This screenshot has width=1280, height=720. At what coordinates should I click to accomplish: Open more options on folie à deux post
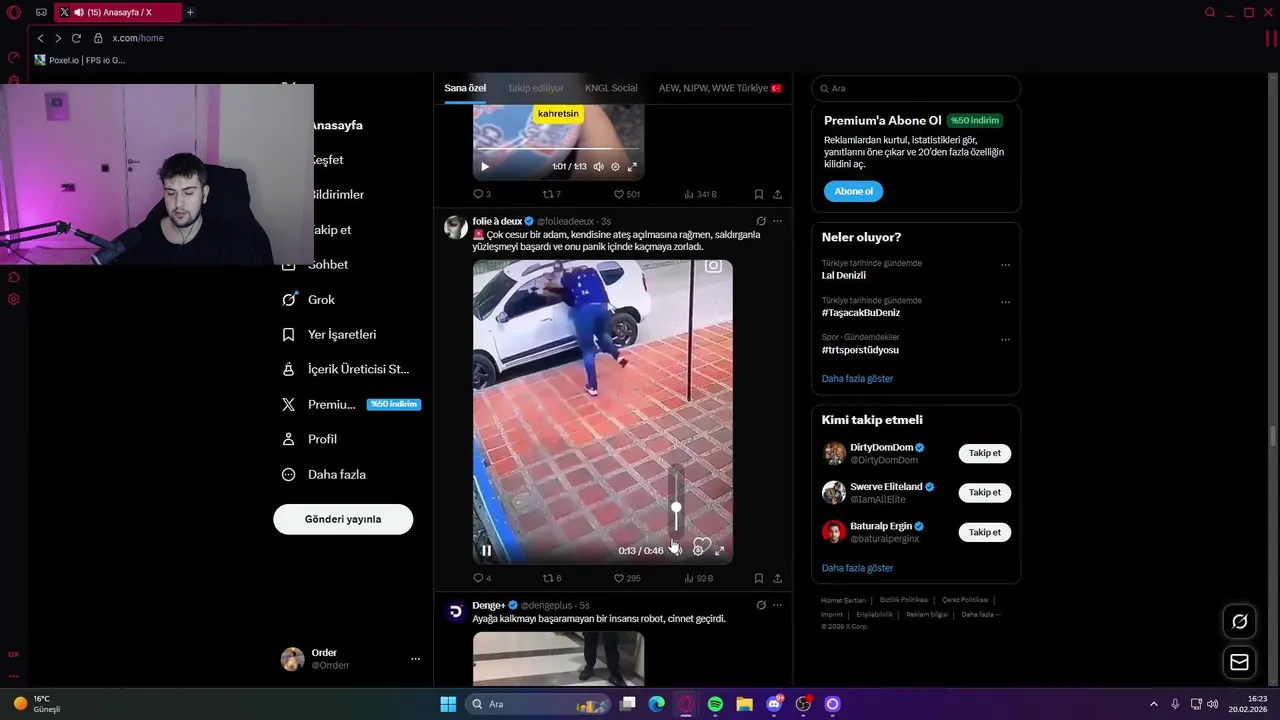point(777,221)
